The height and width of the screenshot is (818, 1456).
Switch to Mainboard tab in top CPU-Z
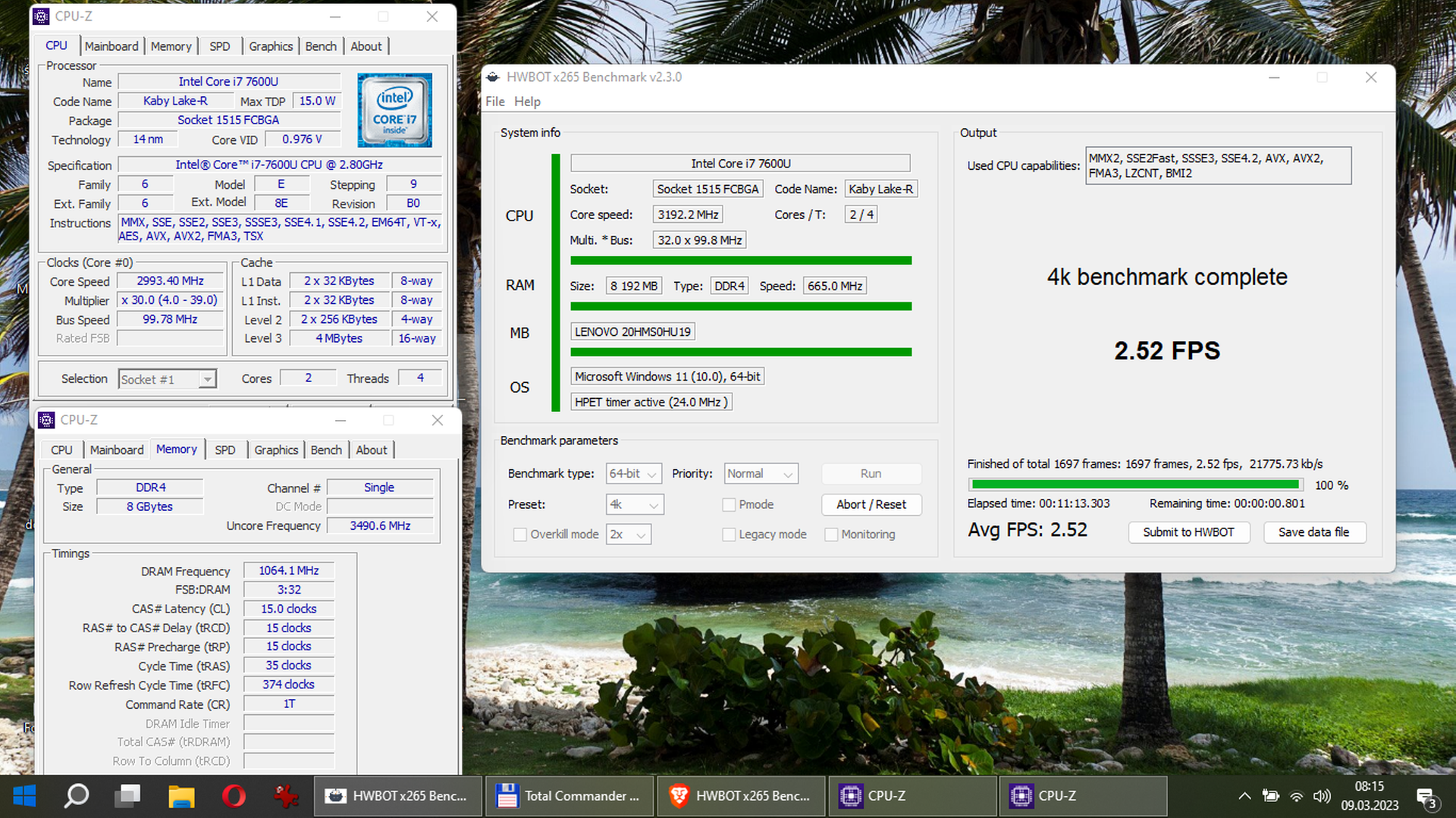coord(111,46)
